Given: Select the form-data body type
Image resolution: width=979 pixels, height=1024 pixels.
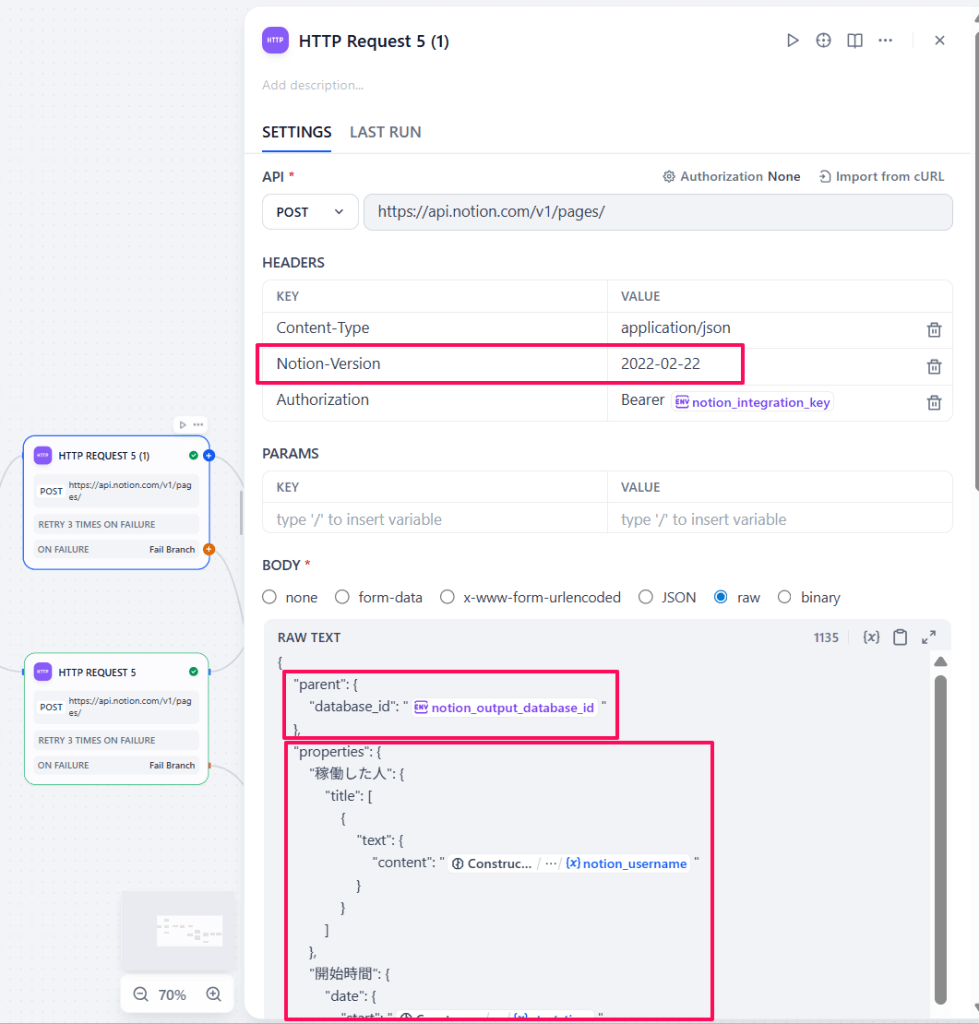Looking at the screenshot, I should point(342,597).
